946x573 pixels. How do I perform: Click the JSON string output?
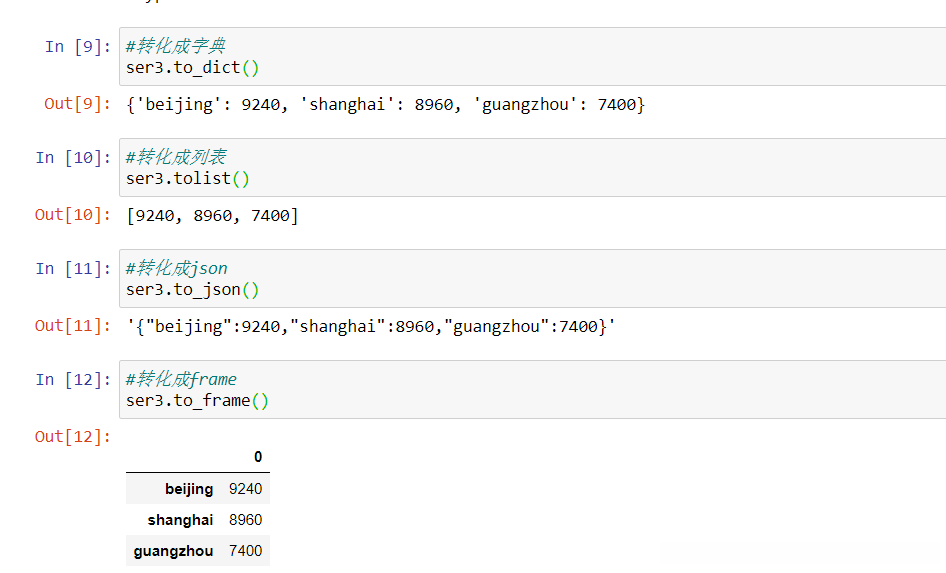[x=370, y=326]
